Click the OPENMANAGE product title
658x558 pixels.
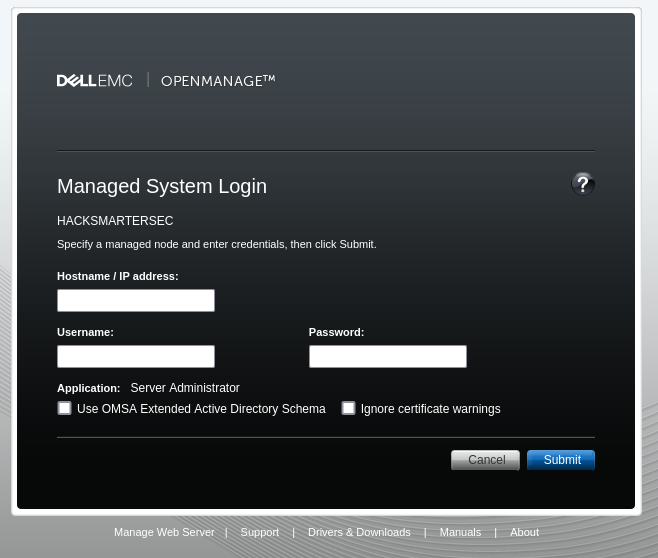coord(218,81)
